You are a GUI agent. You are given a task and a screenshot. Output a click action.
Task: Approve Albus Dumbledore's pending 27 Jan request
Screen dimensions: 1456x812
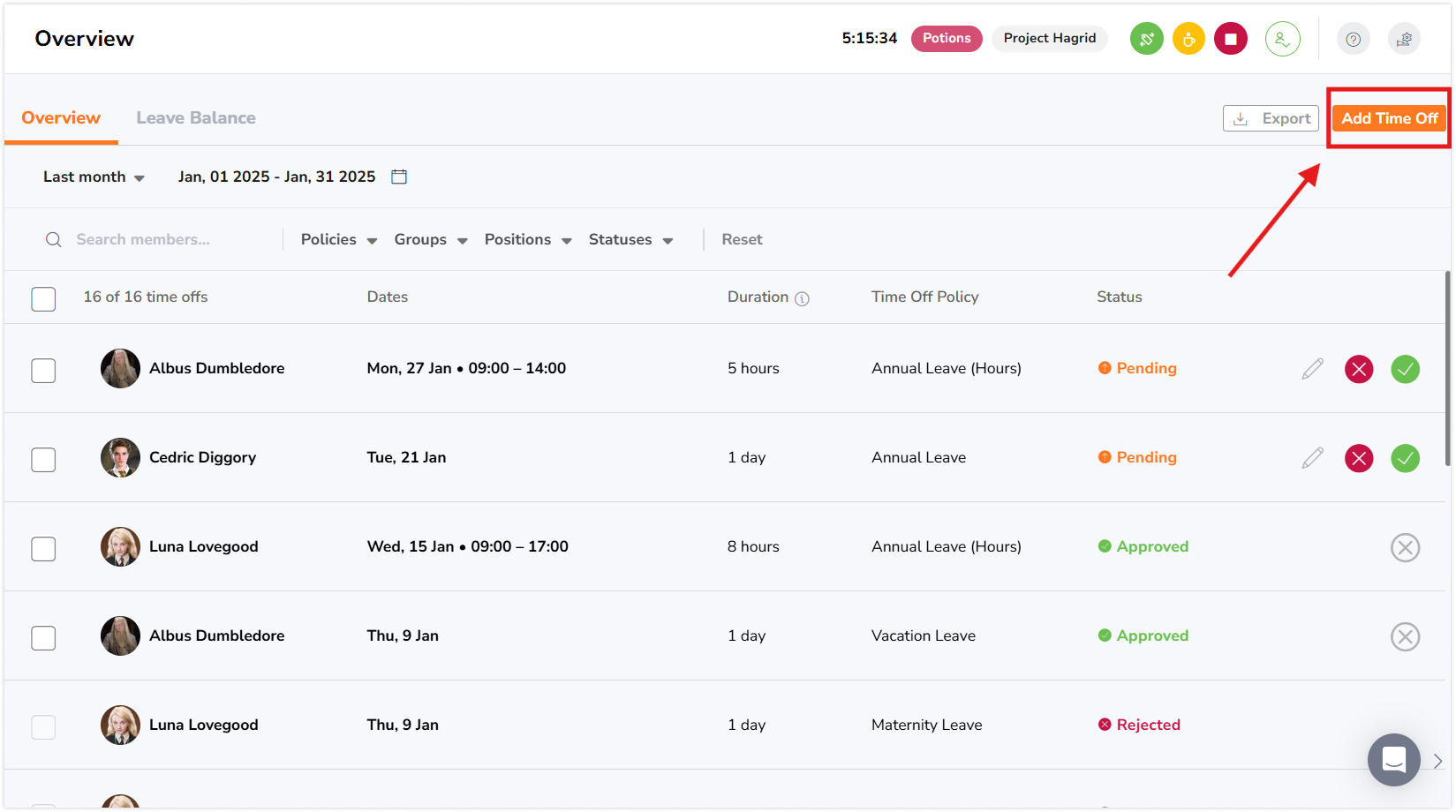(x=1405, y=369)
